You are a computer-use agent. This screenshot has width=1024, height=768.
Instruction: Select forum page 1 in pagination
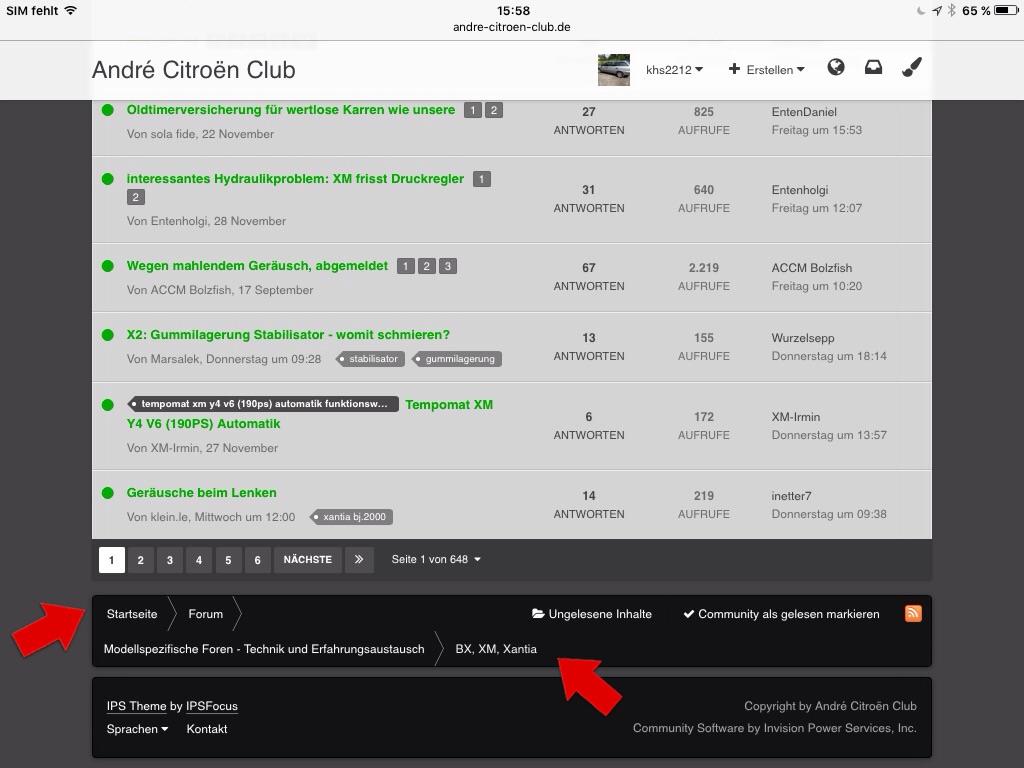point(112,560)
